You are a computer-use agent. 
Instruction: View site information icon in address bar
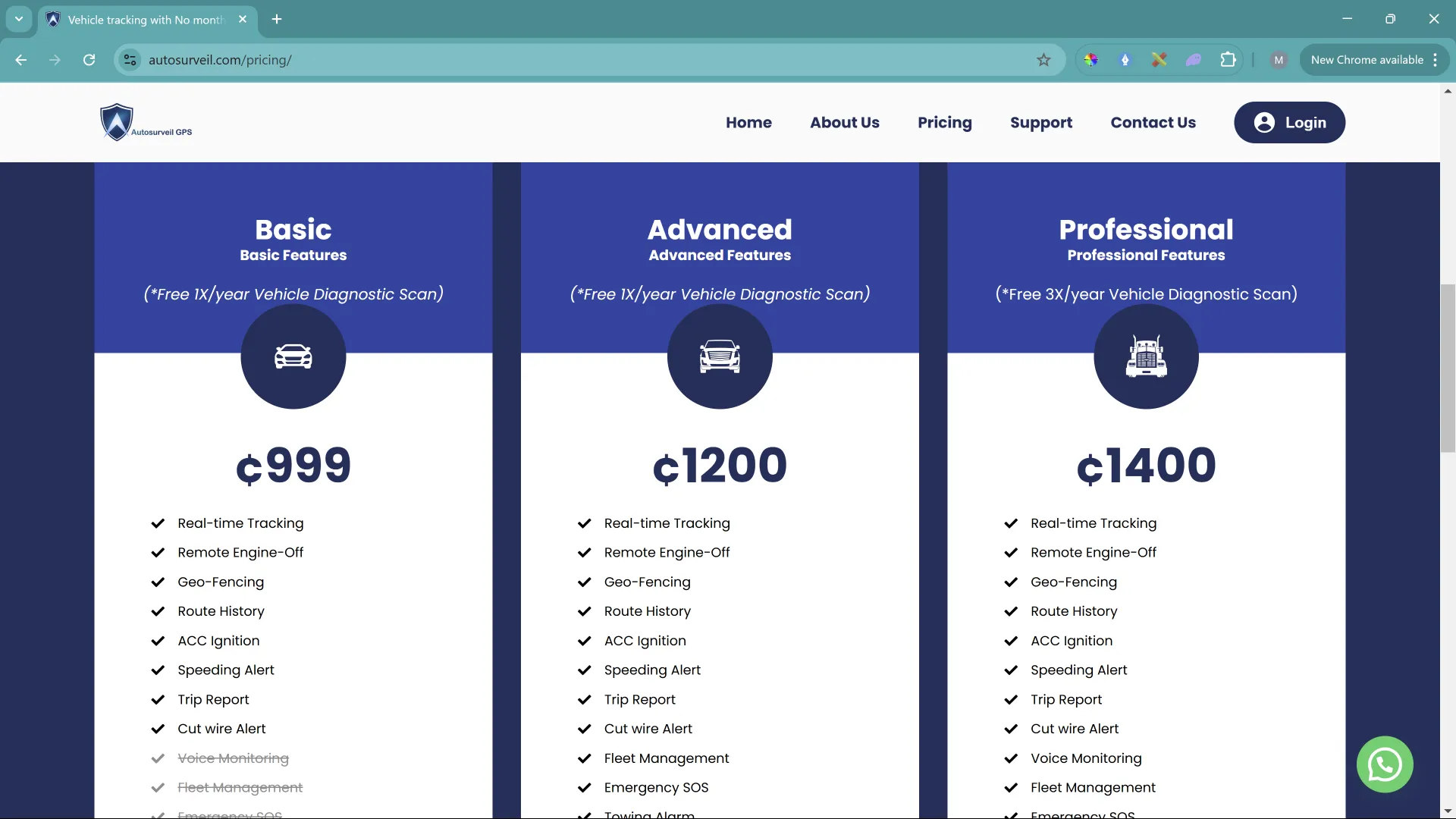coord(130,60)
